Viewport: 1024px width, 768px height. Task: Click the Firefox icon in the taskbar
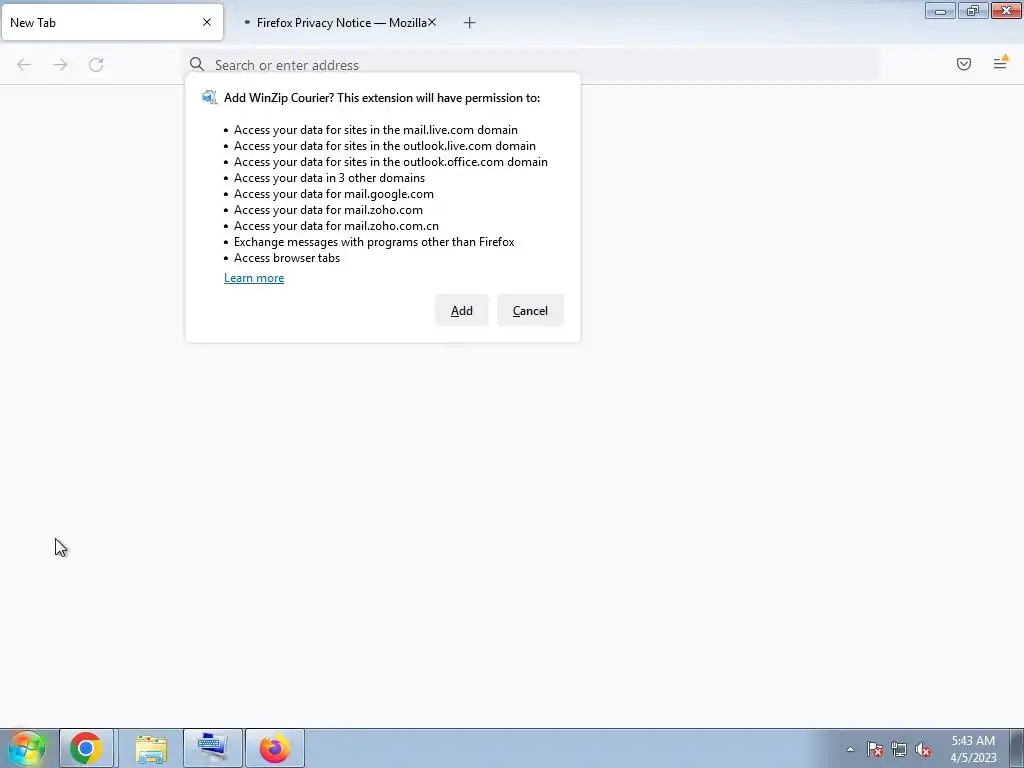pos(274,748)
